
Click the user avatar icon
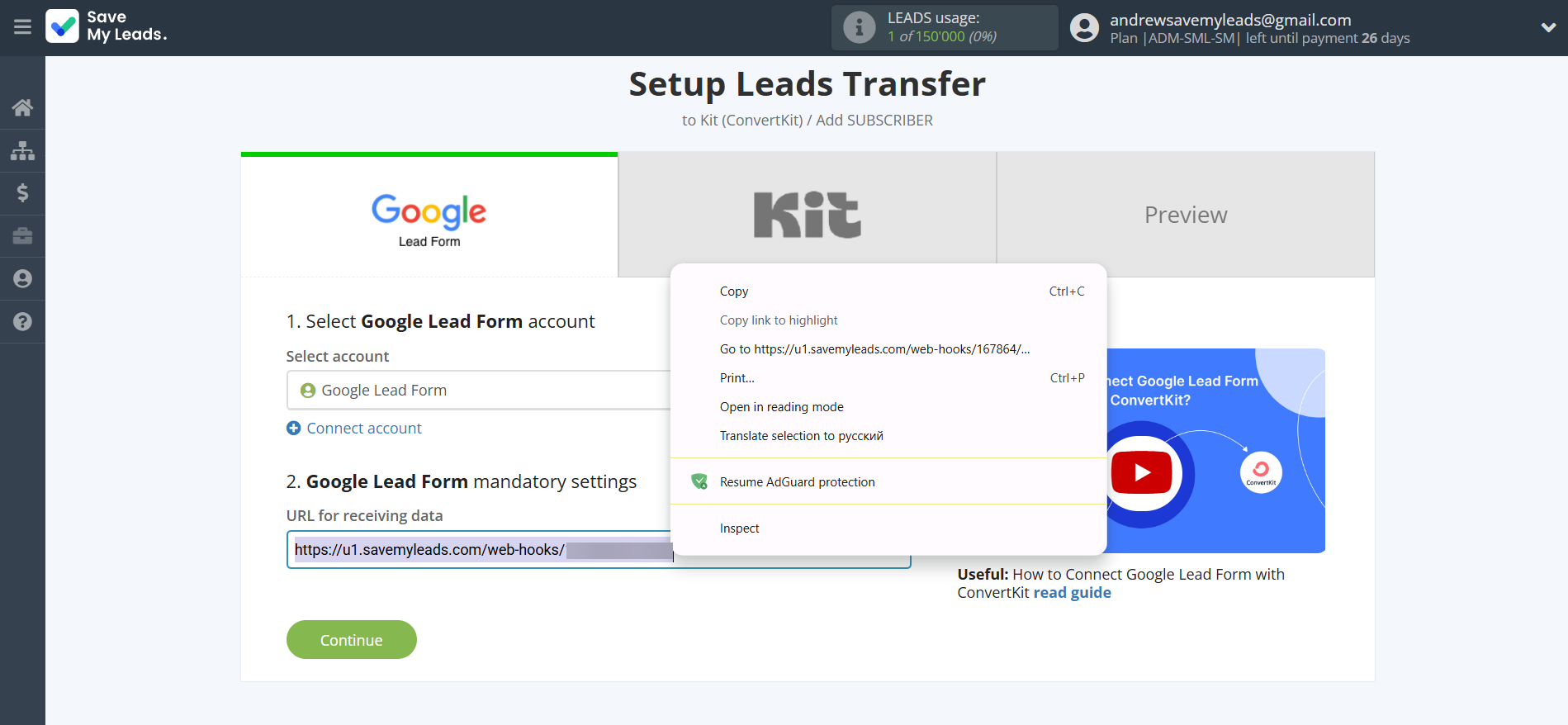pos(1084,27)
